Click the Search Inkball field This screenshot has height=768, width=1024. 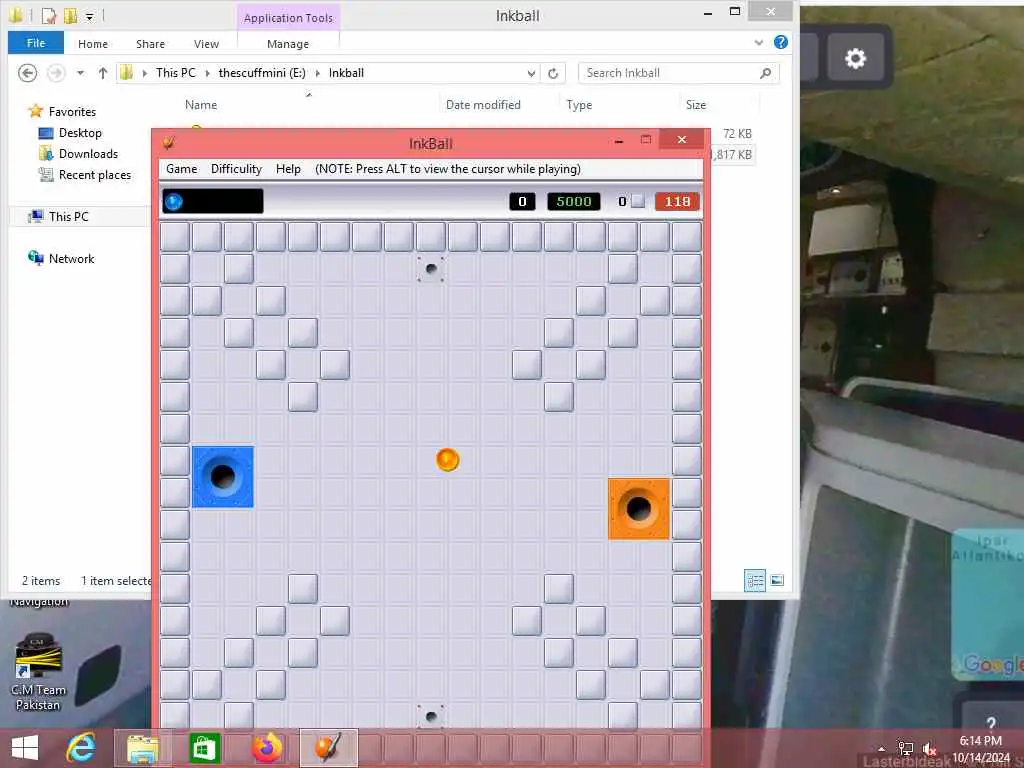(x=678, y=73)
